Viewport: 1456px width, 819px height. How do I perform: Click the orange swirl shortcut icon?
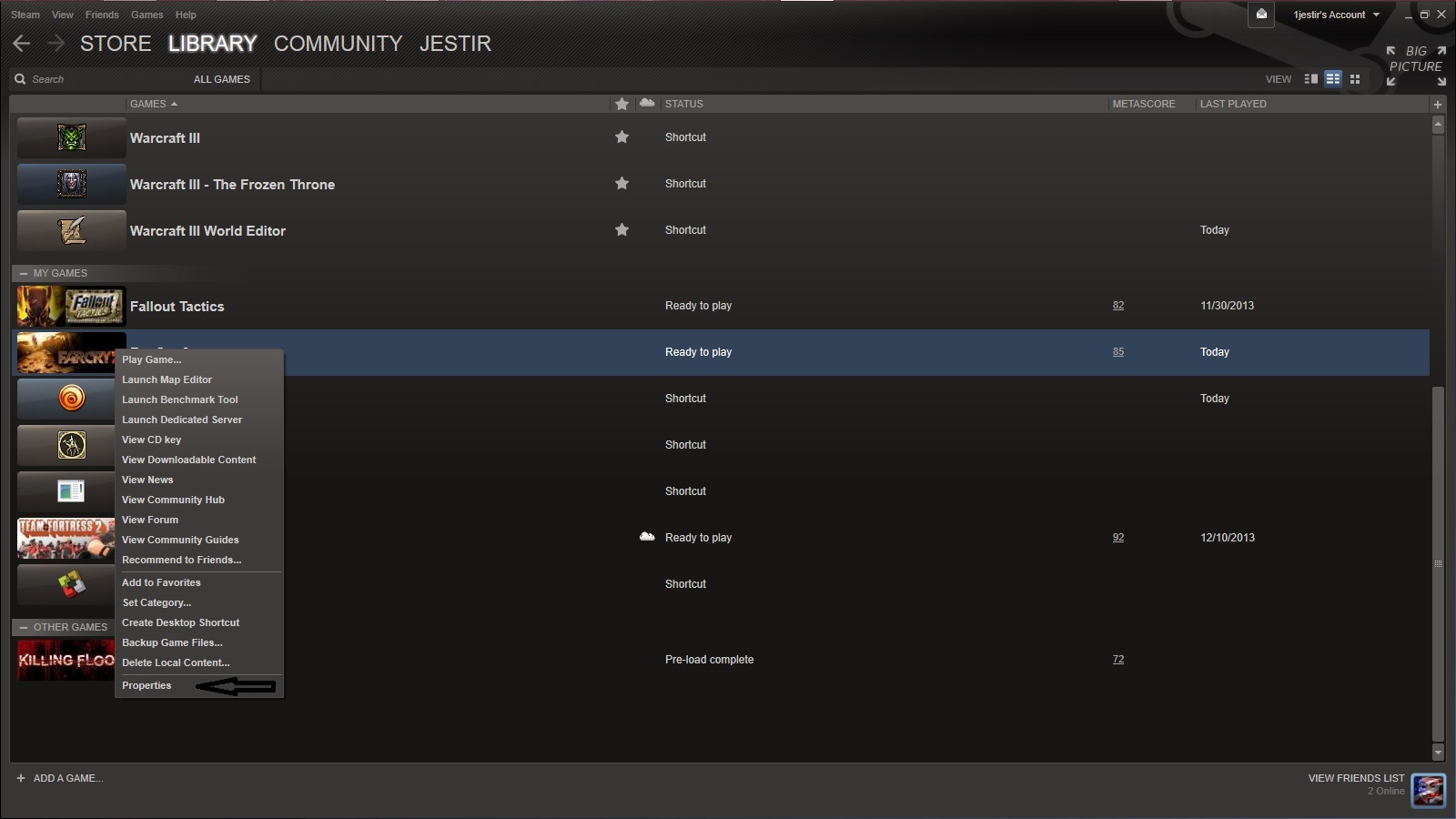(71, 398)
